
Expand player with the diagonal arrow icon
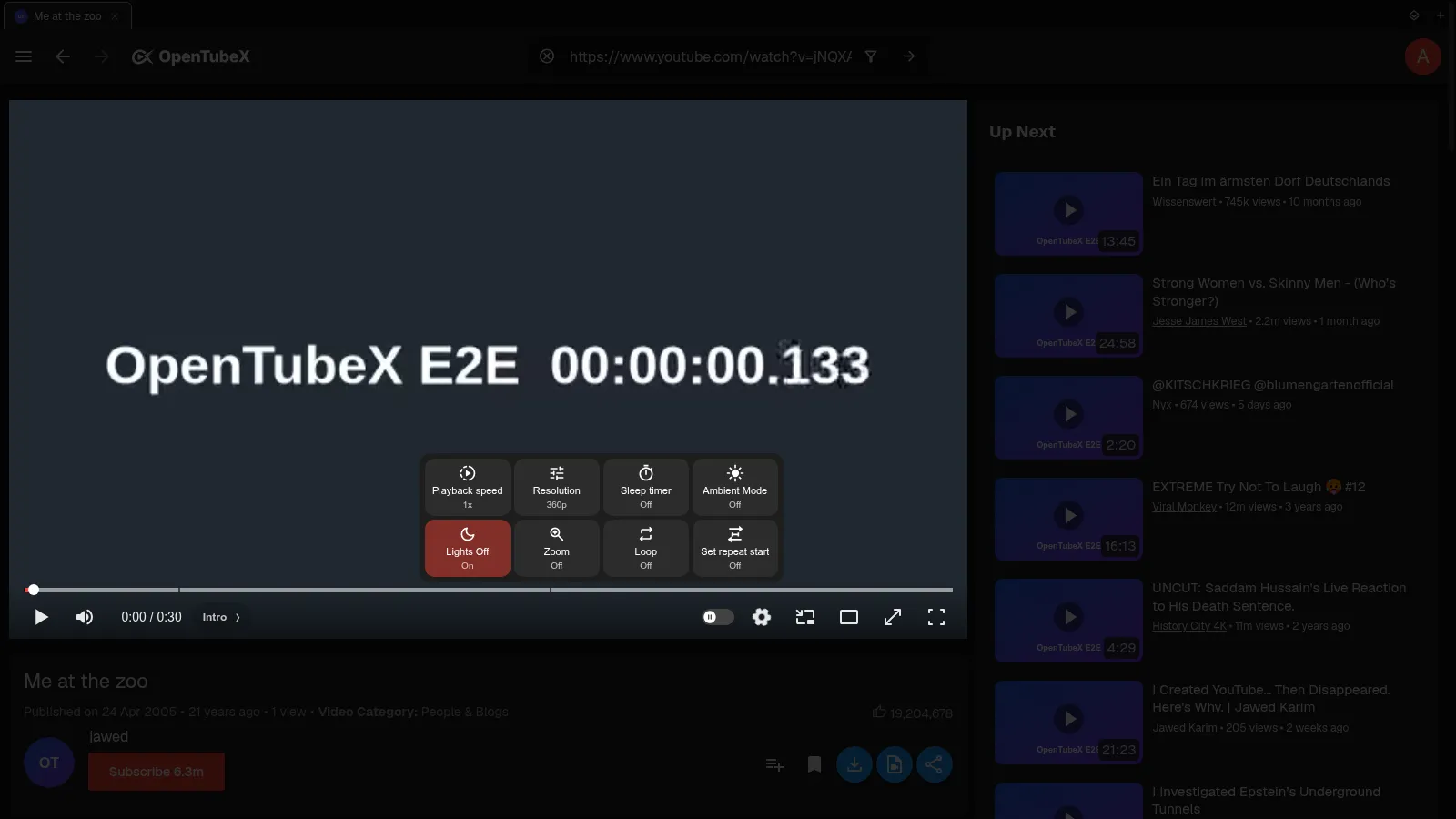(x=893, y=617)
